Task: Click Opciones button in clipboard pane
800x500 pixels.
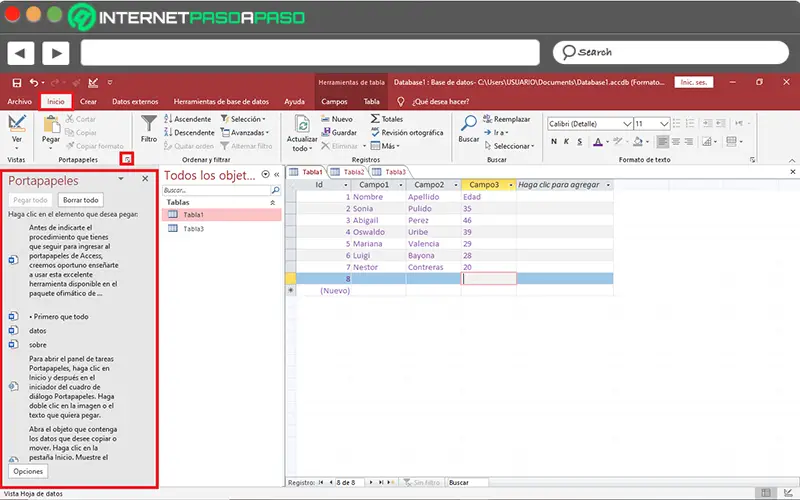Action: (x=28, y=471)
